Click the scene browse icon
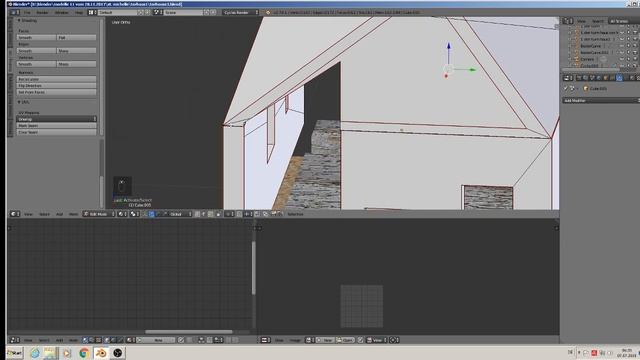 (x=157, y=12)
